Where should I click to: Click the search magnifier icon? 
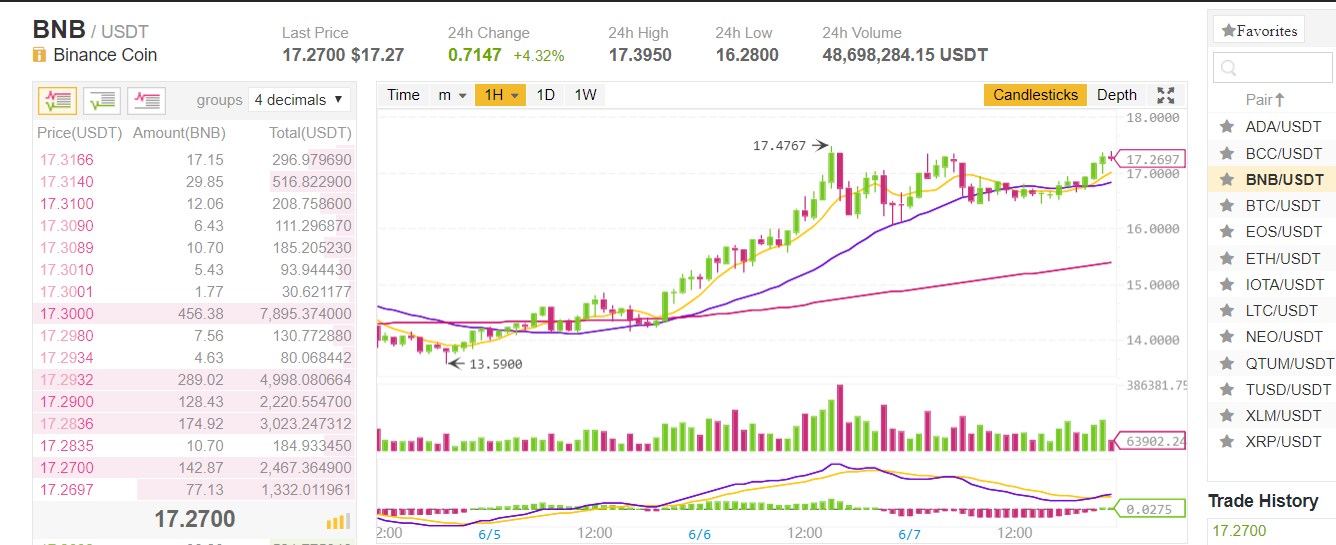pos(1229,68)
